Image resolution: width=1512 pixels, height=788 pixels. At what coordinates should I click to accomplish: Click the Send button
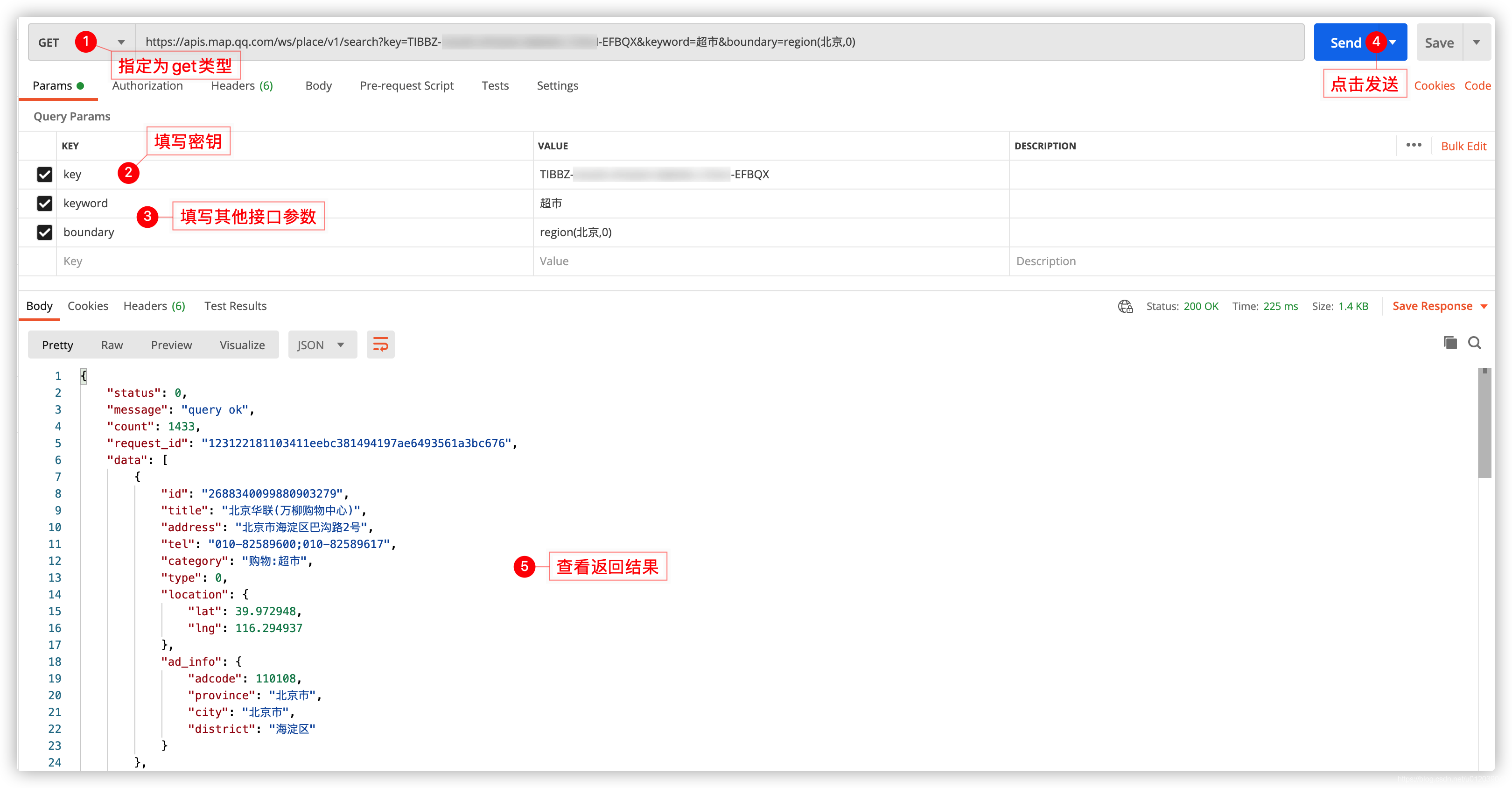click(1345, 42)
